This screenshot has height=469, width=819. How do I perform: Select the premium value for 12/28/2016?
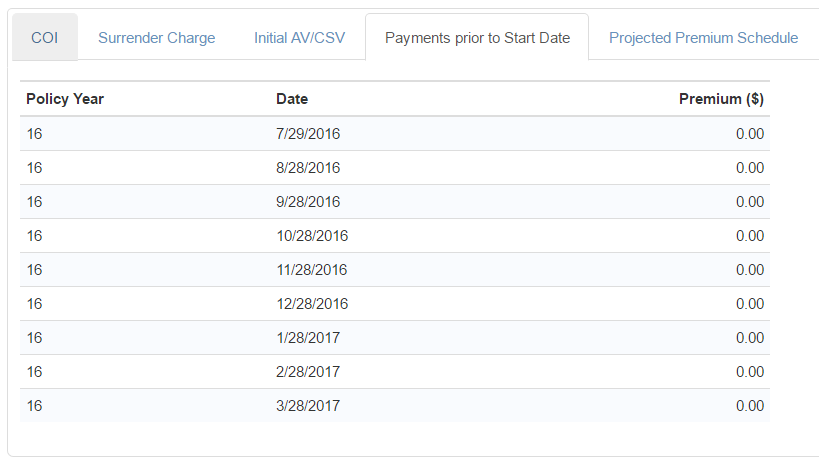(749, 304)
